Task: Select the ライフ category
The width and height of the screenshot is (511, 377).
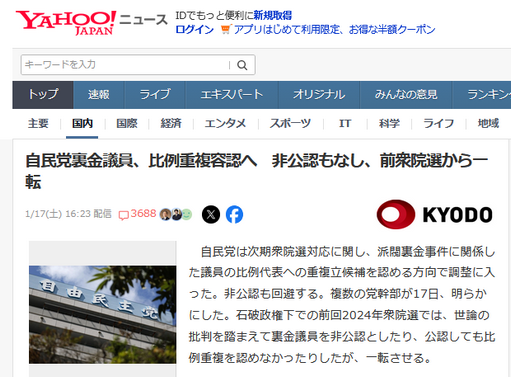Action: (439, 124)
